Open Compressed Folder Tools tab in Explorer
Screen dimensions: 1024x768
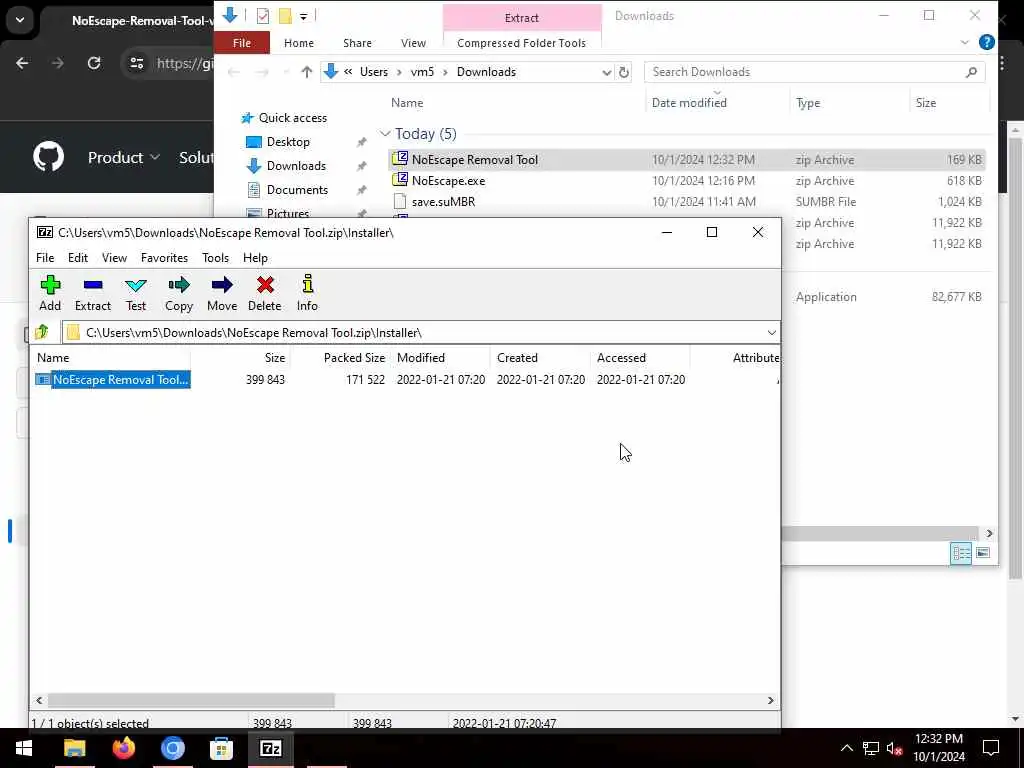521,43
